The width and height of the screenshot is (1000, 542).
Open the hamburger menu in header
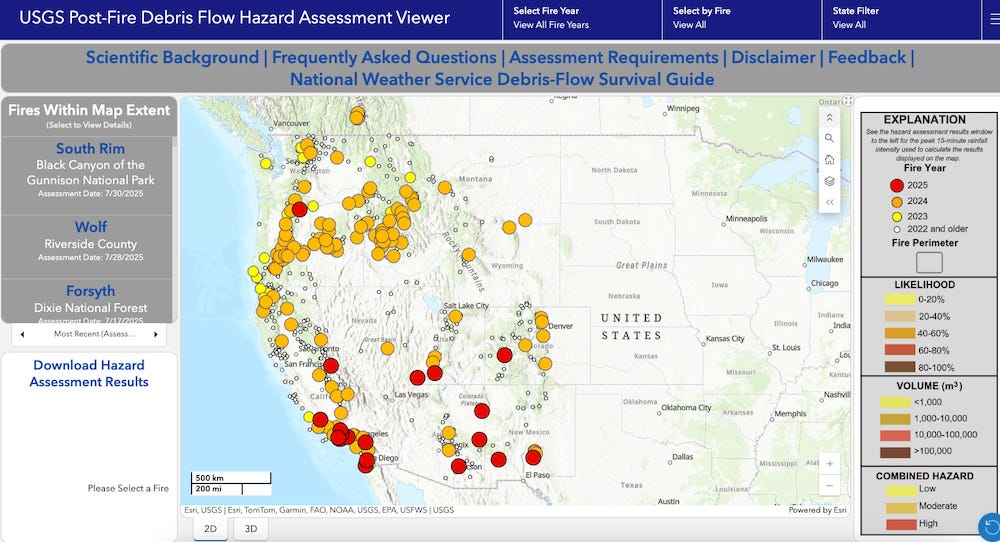[994, 19]
